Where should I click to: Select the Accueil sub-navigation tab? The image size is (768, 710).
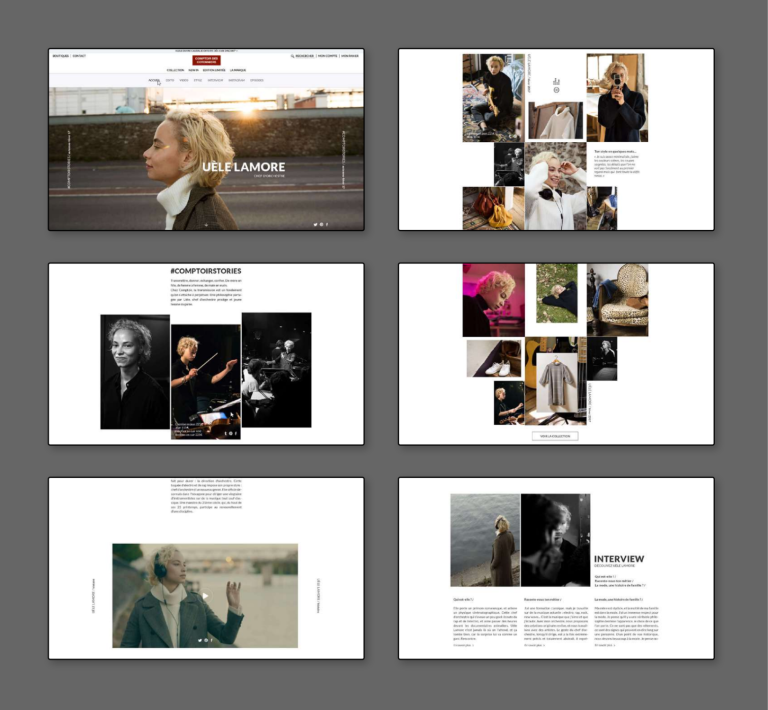pyautogui.click(x=154, y=80)
